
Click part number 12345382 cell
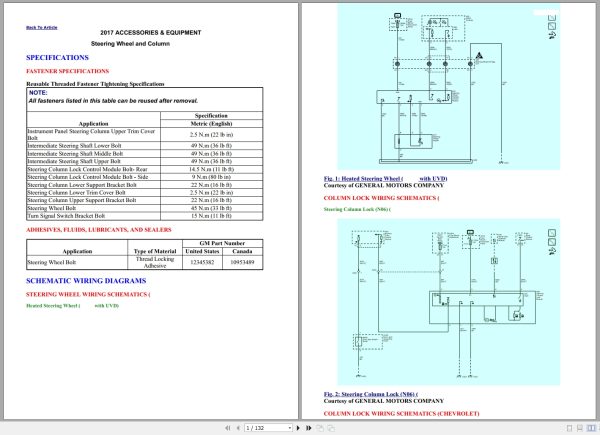pos(202,262)
